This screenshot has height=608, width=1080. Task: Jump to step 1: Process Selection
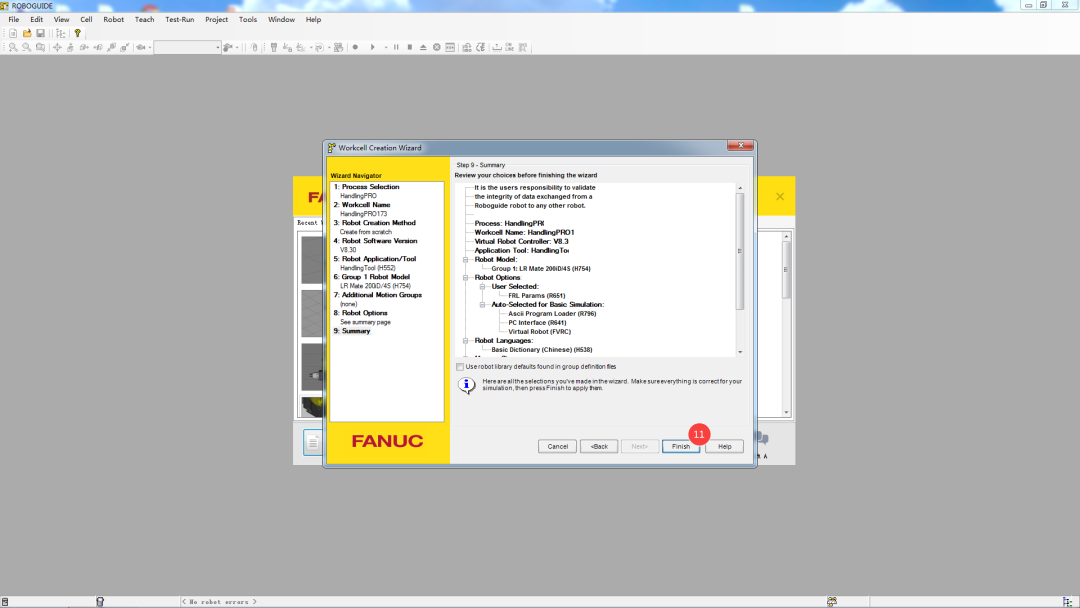point(366,187)
